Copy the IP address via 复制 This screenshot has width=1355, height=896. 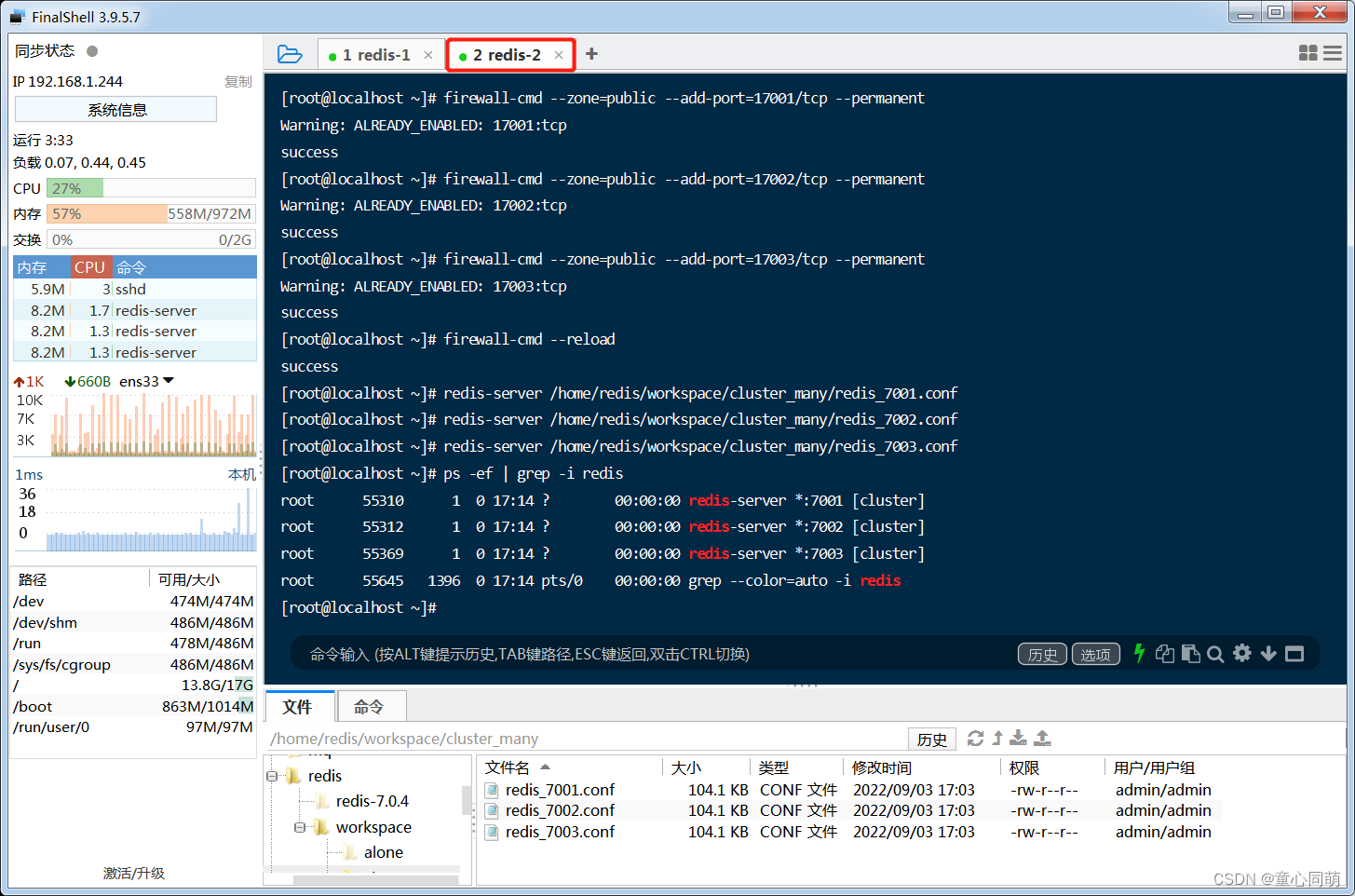238,82
